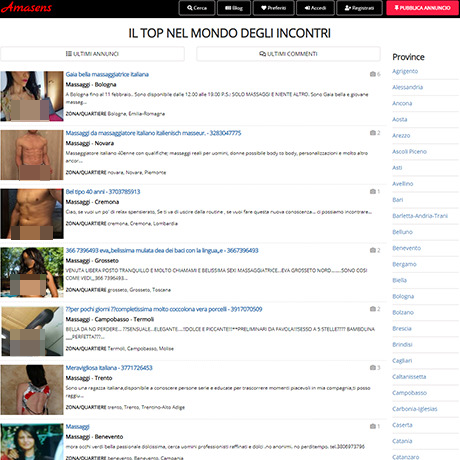Open the Blog page
Image resolution: width=460 pixels, height=460 pixels.
click(234, 8)
